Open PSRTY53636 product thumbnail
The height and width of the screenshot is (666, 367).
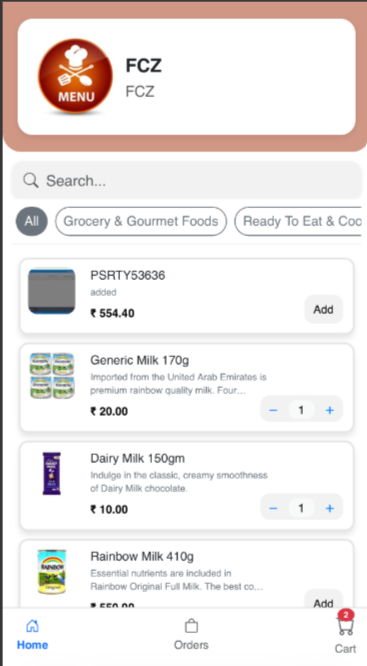point(52,291)
